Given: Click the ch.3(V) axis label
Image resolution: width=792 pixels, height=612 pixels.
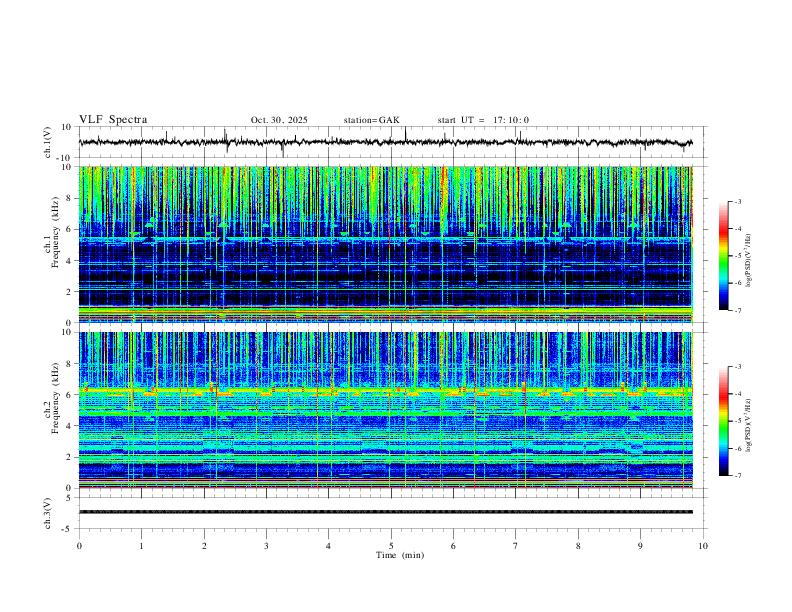Looking at the screenshot, I should point(48,513).
